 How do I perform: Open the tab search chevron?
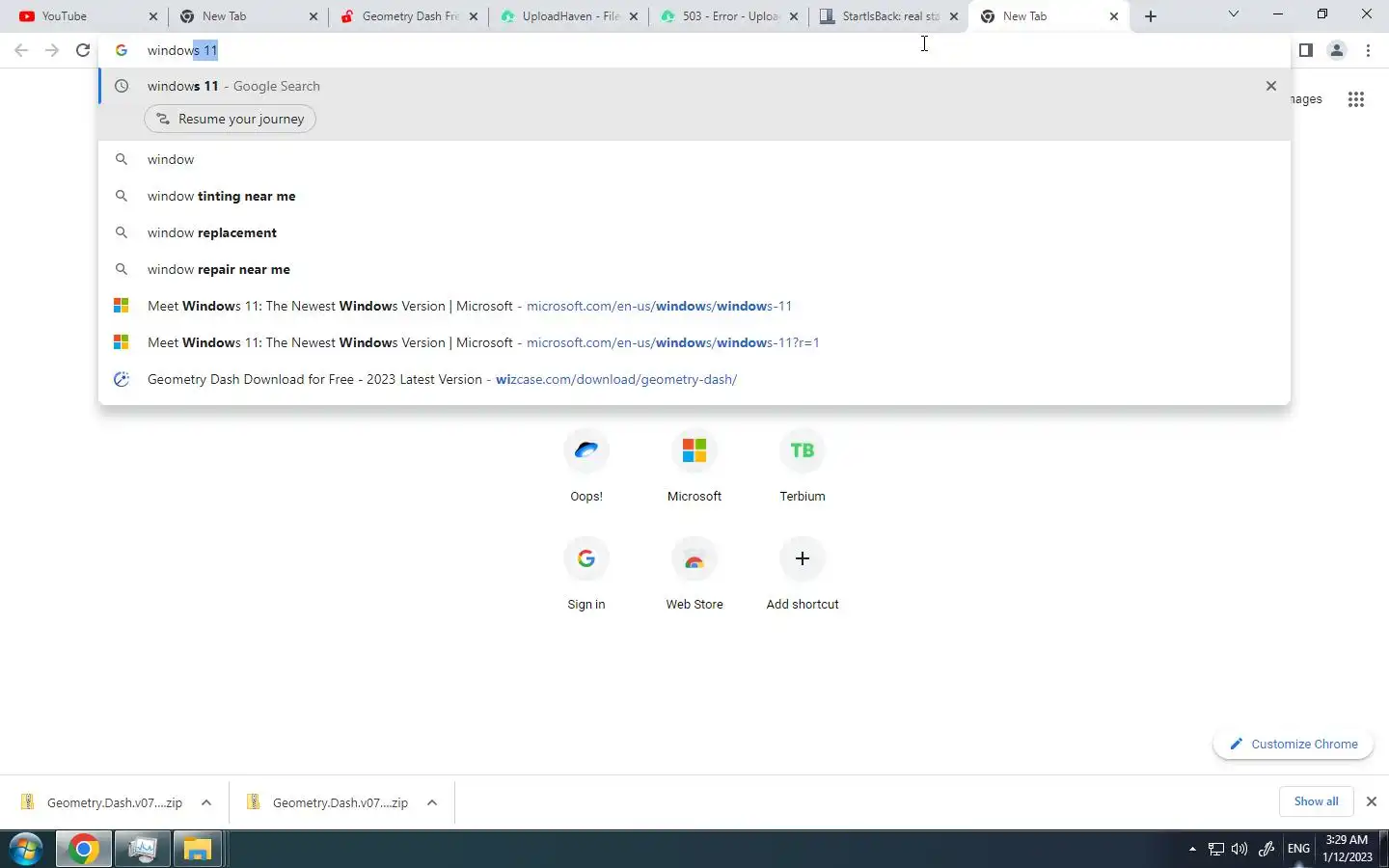(1233, 14)
